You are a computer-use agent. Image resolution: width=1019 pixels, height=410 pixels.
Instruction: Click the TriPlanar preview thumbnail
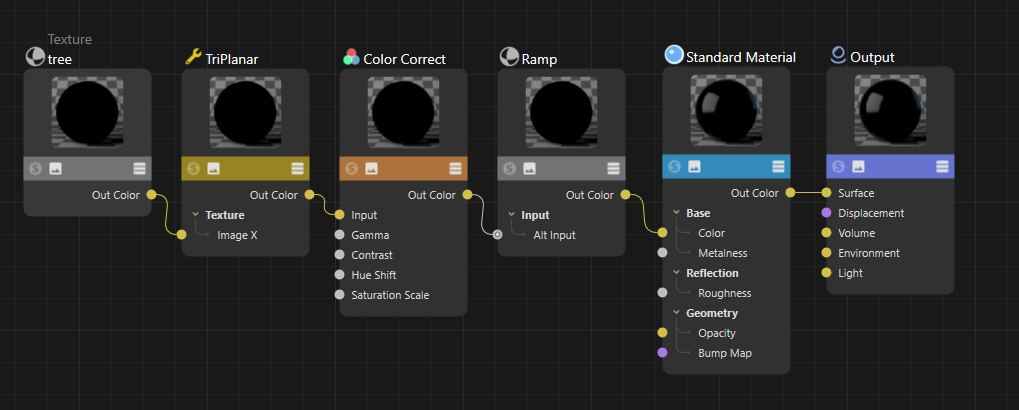pyautogui.click(x=245, y=112)
